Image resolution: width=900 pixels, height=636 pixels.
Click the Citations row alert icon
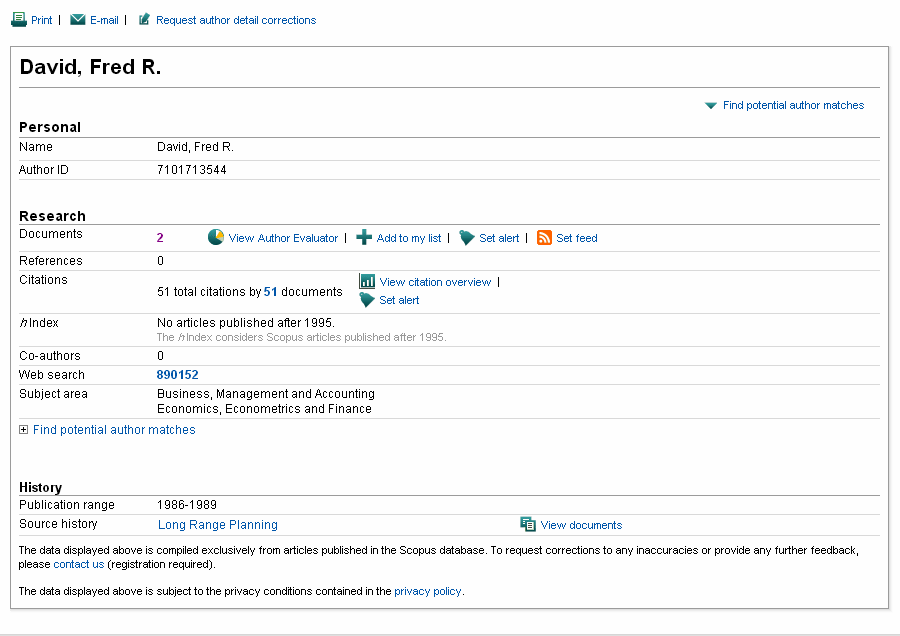pos(367,300)
